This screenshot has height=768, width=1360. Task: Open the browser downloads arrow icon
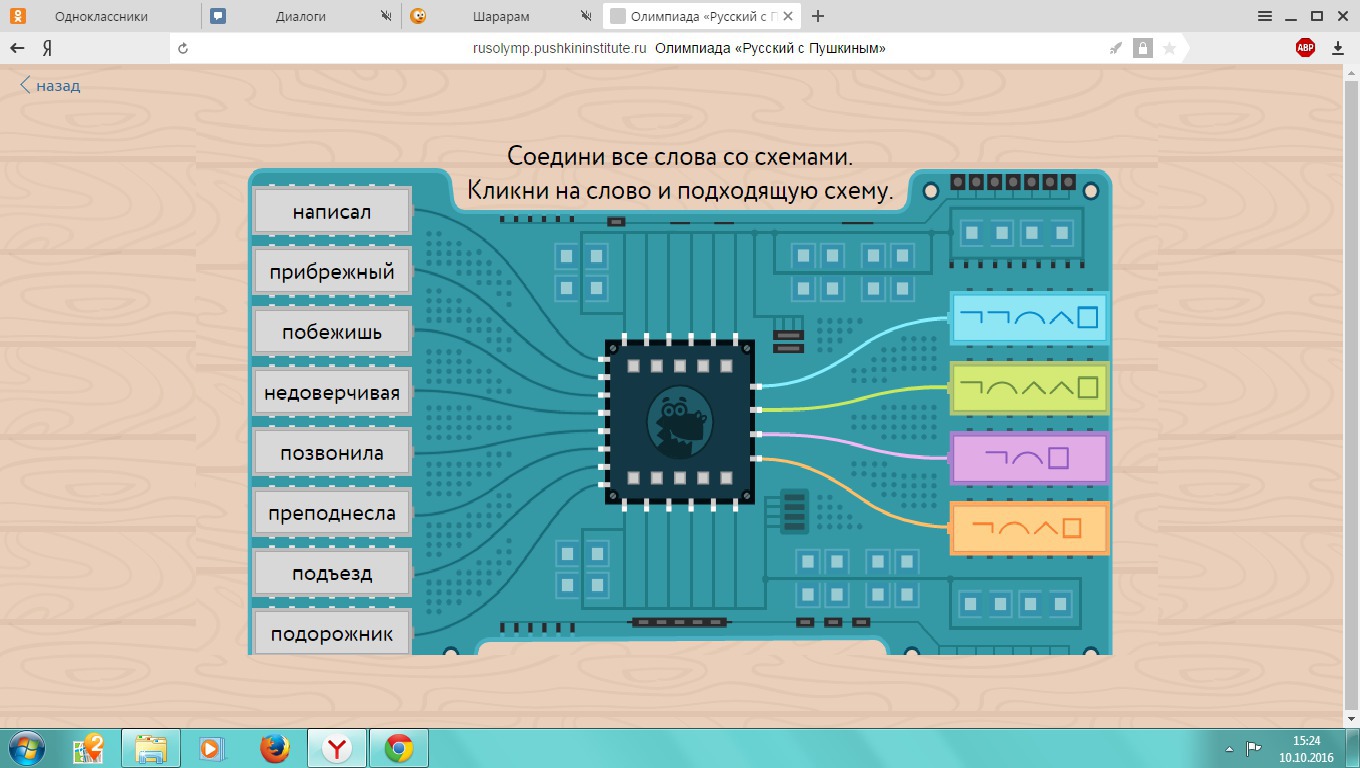pos(1338,48)
